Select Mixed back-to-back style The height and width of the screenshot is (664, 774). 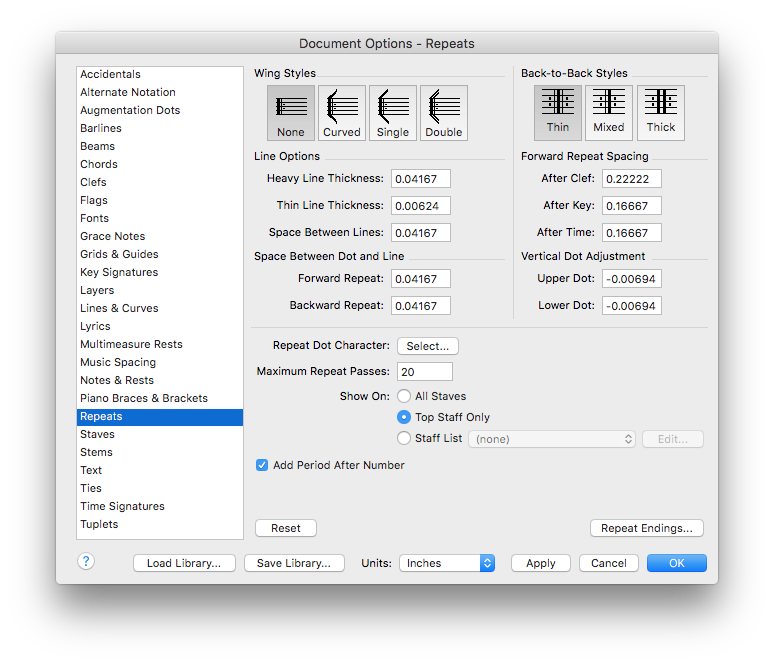click(609, 113)
